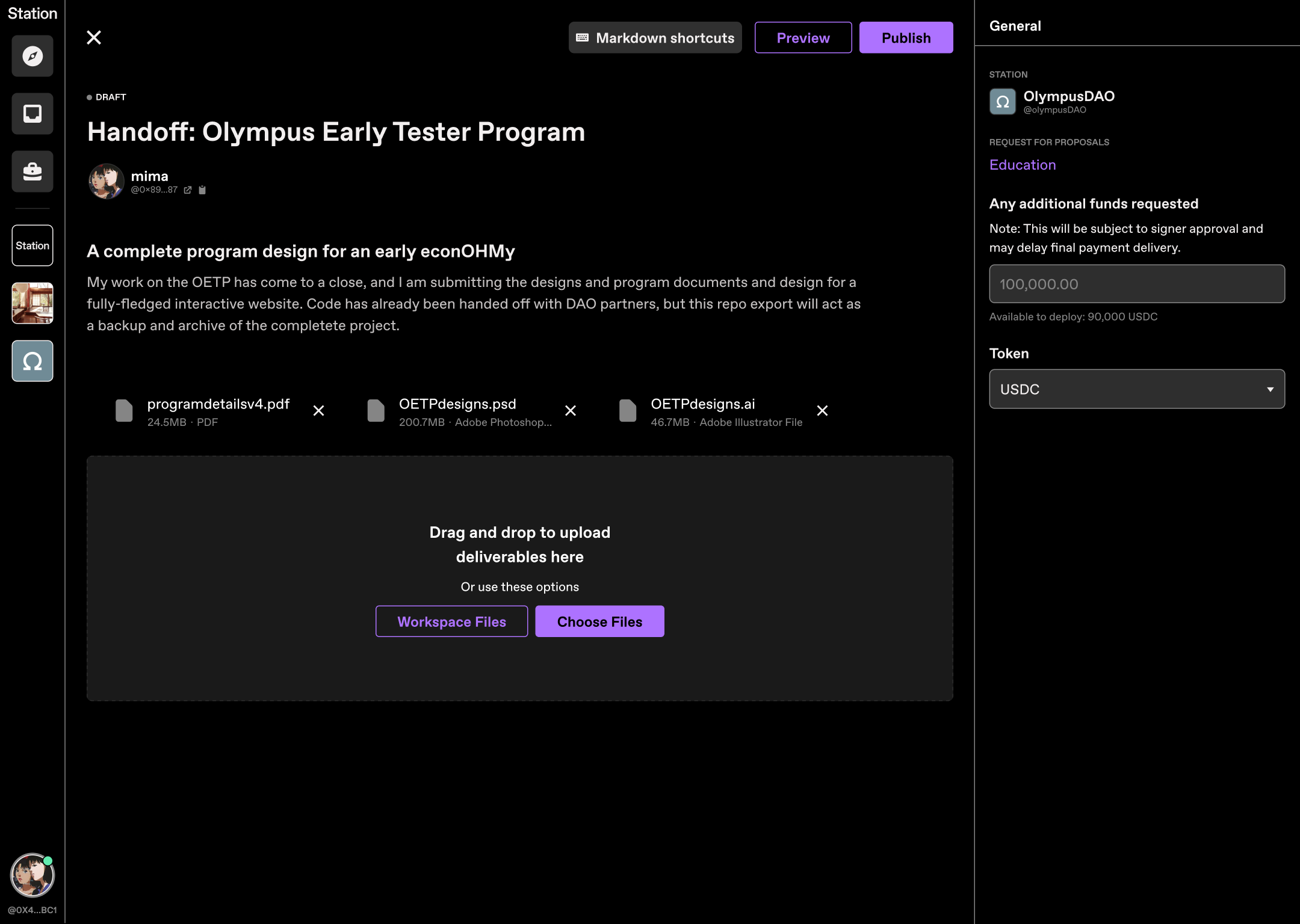1300x924 pixels.
Task: Expand the USDC token dropdown
Action: (1137, 389)
